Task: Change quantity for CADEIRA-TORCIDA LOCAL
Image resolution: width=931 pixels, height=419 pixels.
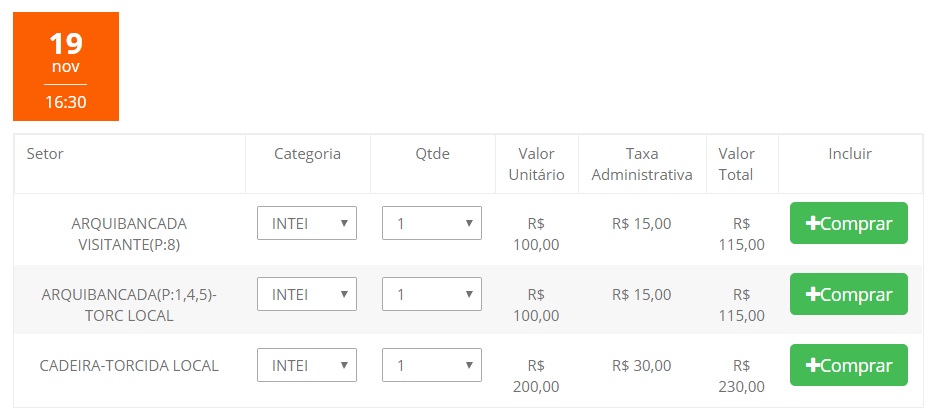Action: 432,365
